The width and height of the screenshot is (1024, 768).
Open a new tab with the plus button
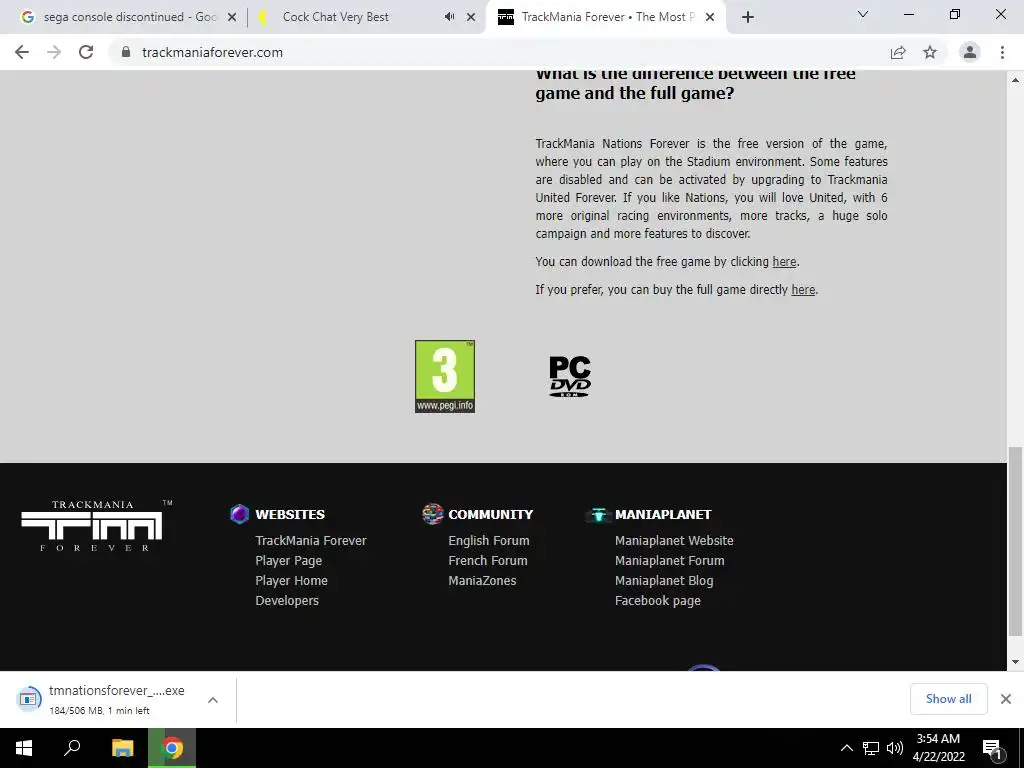748,17
